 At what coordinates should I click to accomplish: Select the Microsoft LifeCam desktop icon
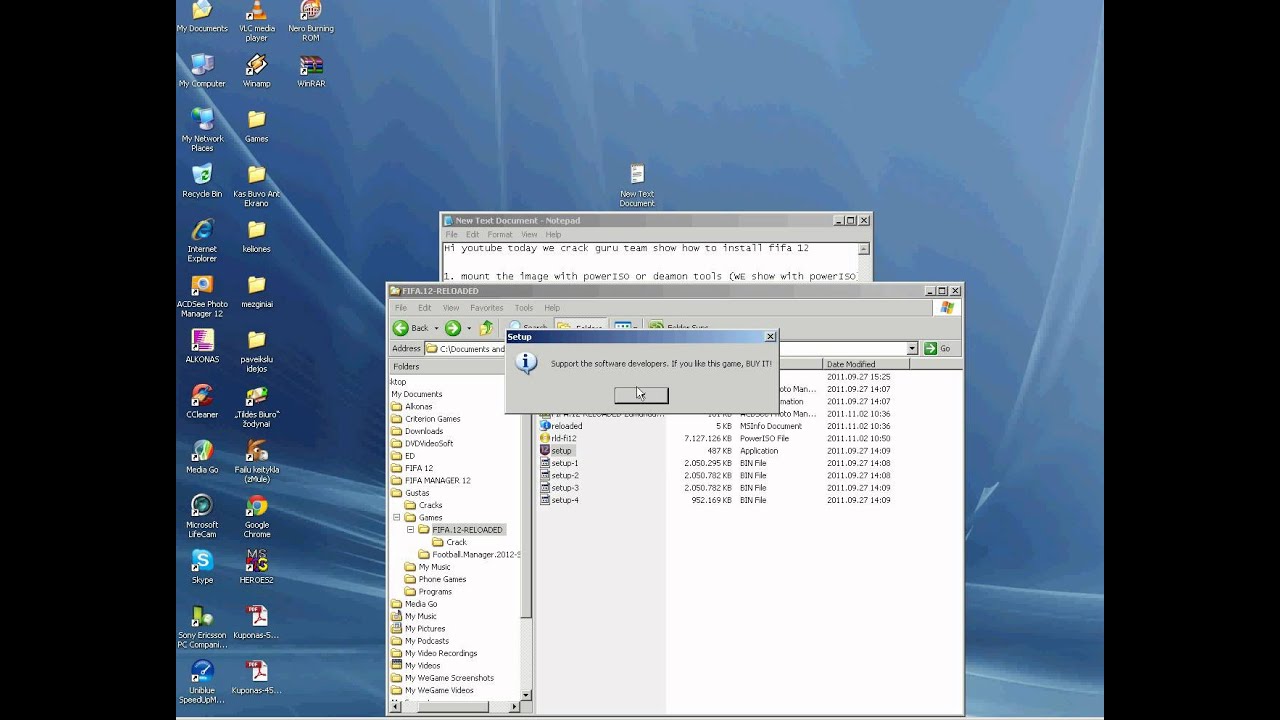(x=202, y=516)
